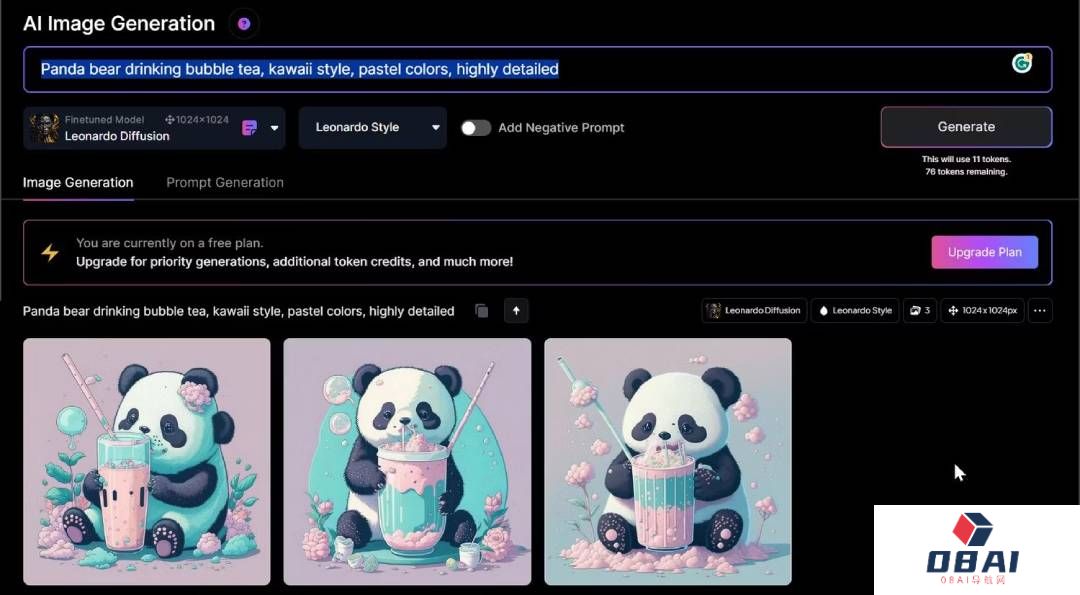Click the Generate button
This screenshot has width=1080, height=595.
965,126
